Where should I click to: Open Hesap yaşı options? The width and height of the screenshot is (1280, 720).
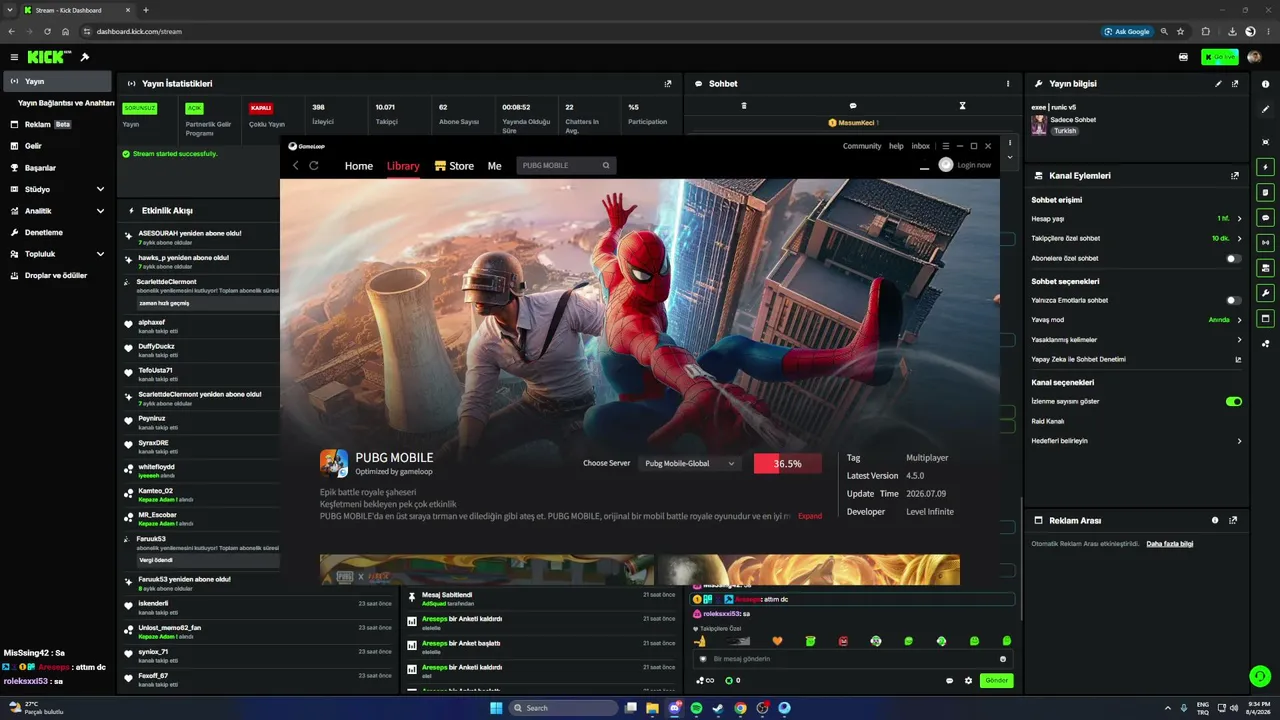[x=1136, y=218]
